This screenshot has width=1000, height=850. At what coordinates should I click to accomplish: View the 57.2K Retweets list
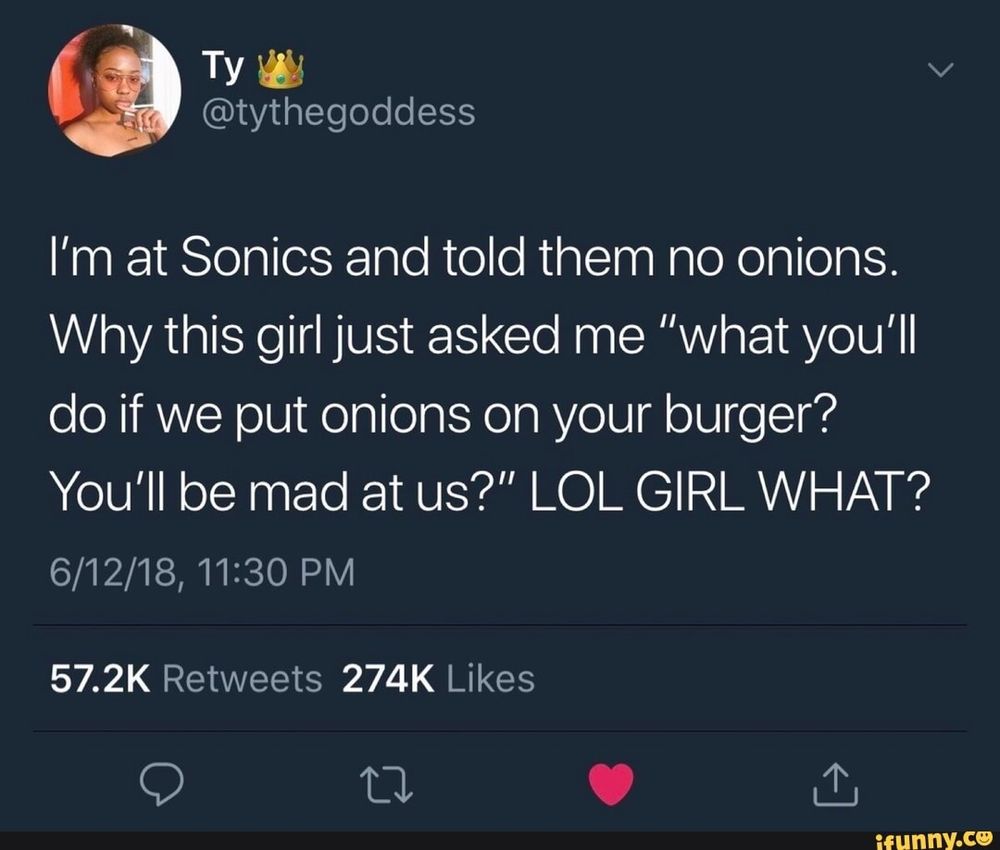click(x=186, y=678)
